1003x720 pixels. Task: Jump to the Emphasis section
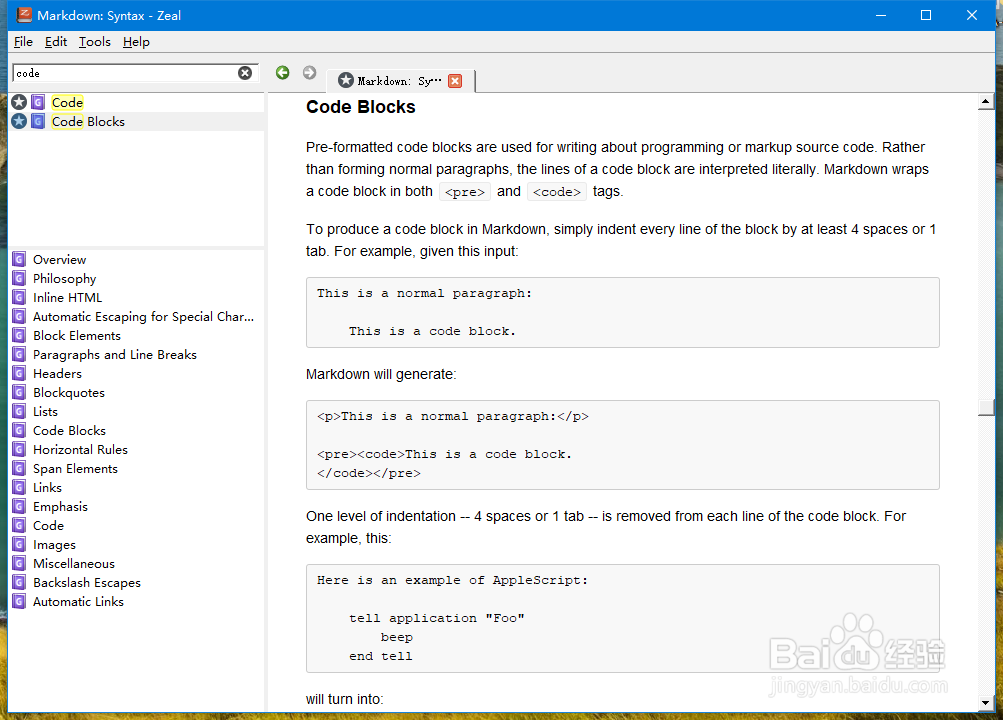tap(60, 506)
